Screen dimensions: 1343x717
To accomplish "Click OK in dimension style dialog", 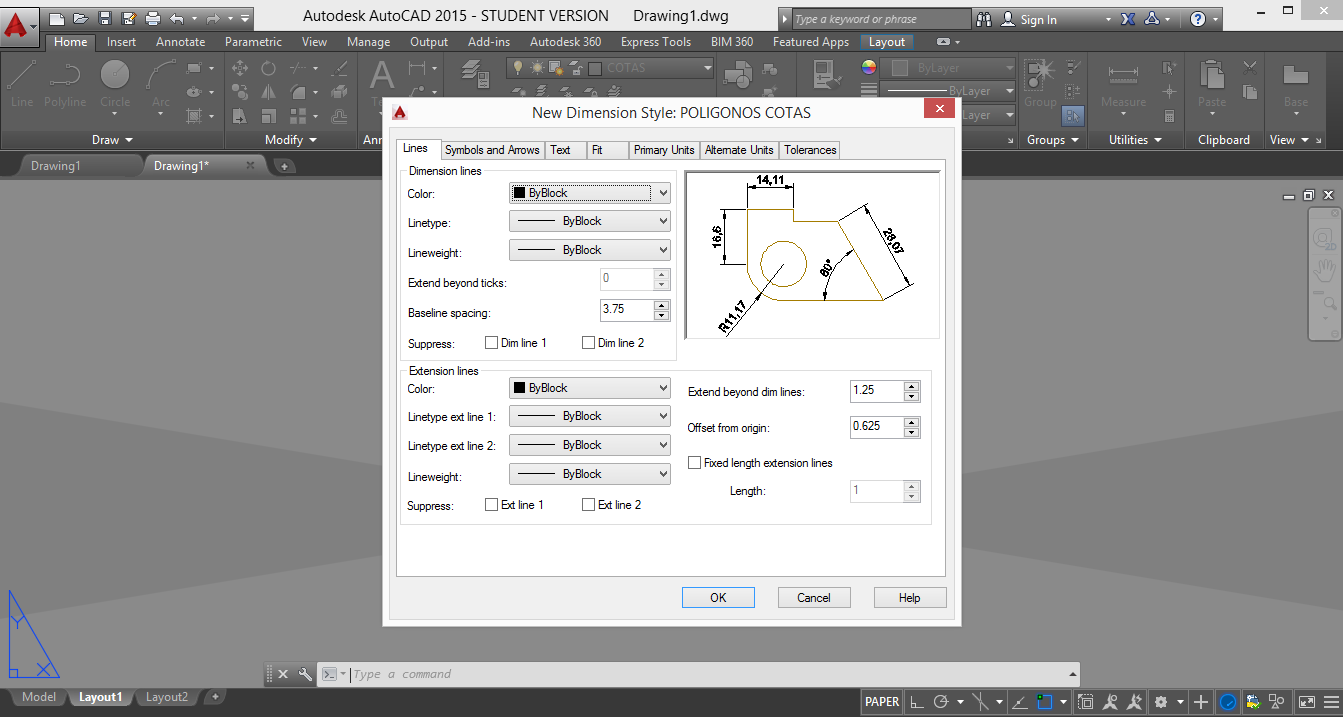I will [x=718, y=598].
